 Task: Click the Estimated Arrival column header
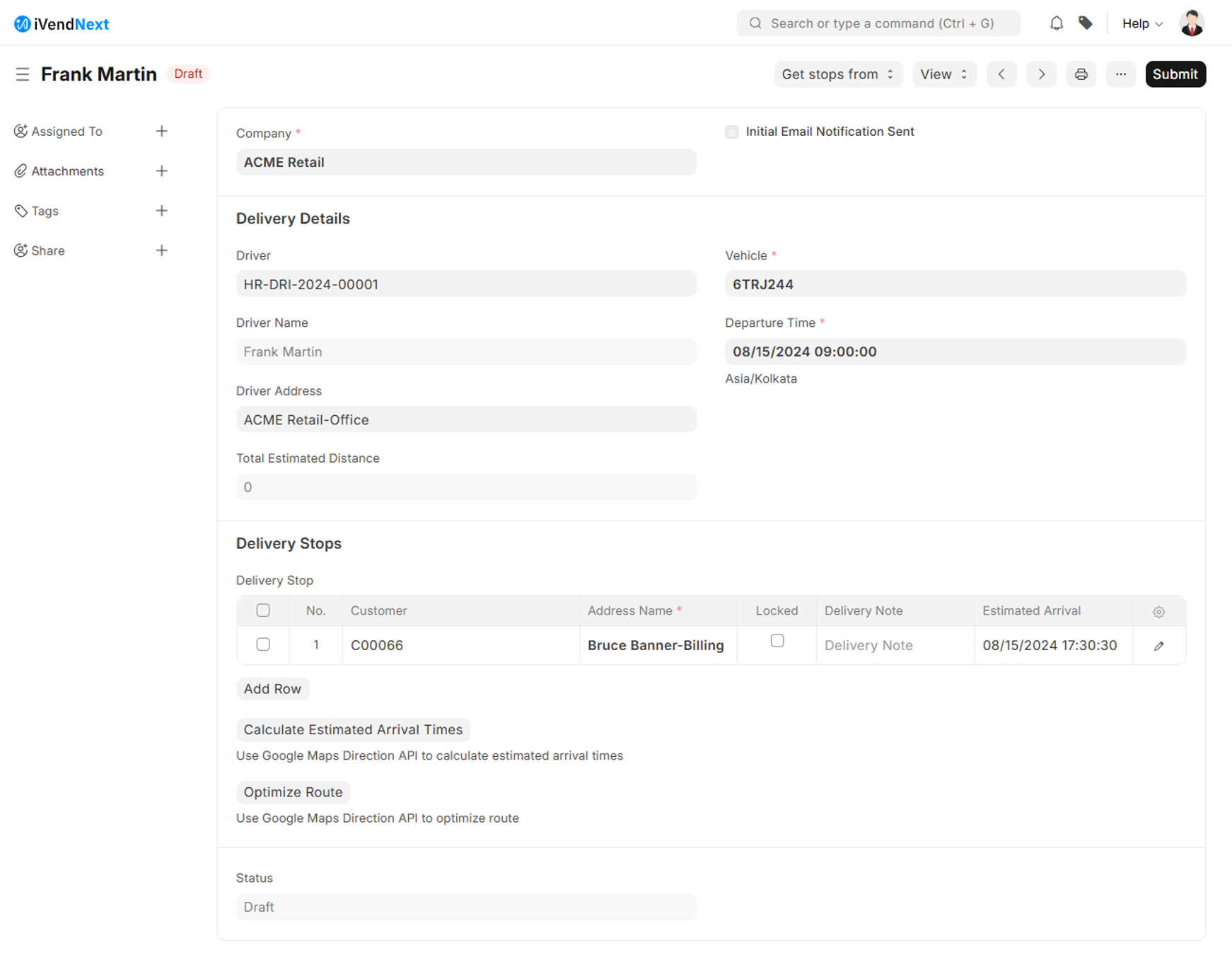(x=1053, y=611)
